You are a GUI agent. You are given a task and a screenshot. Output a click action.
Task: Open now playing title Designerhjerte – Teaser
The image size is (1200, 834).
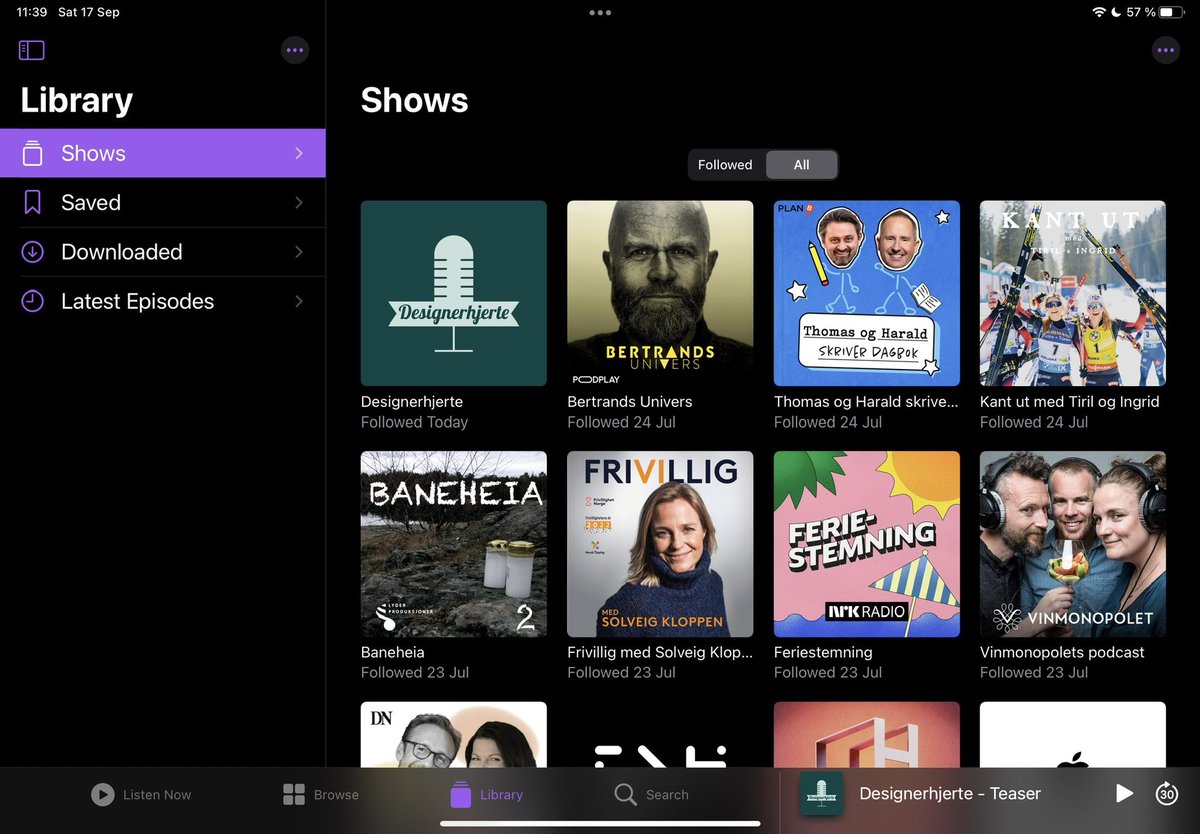950,793
